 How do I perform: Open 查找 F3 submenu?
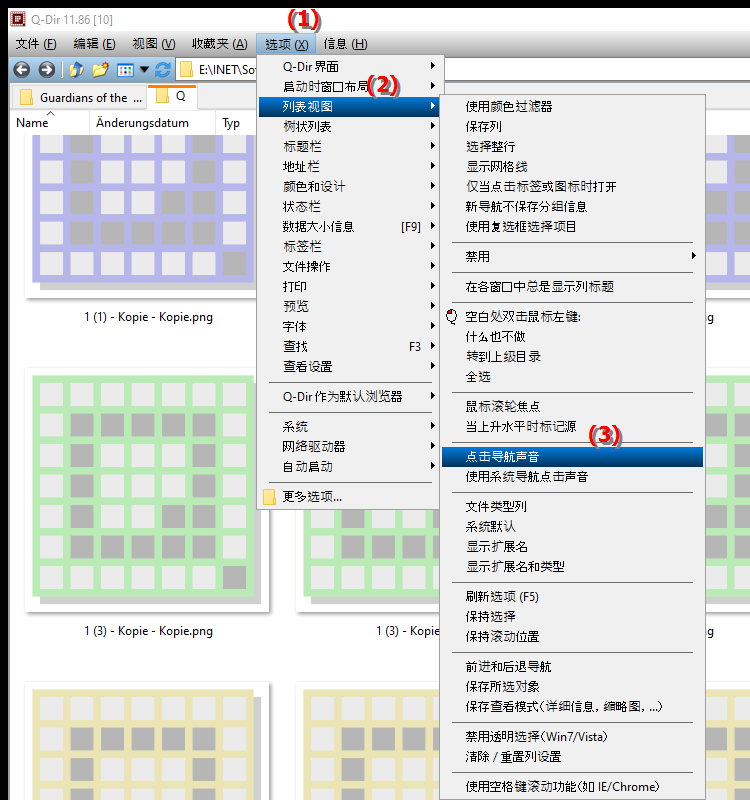pos(349,346)
